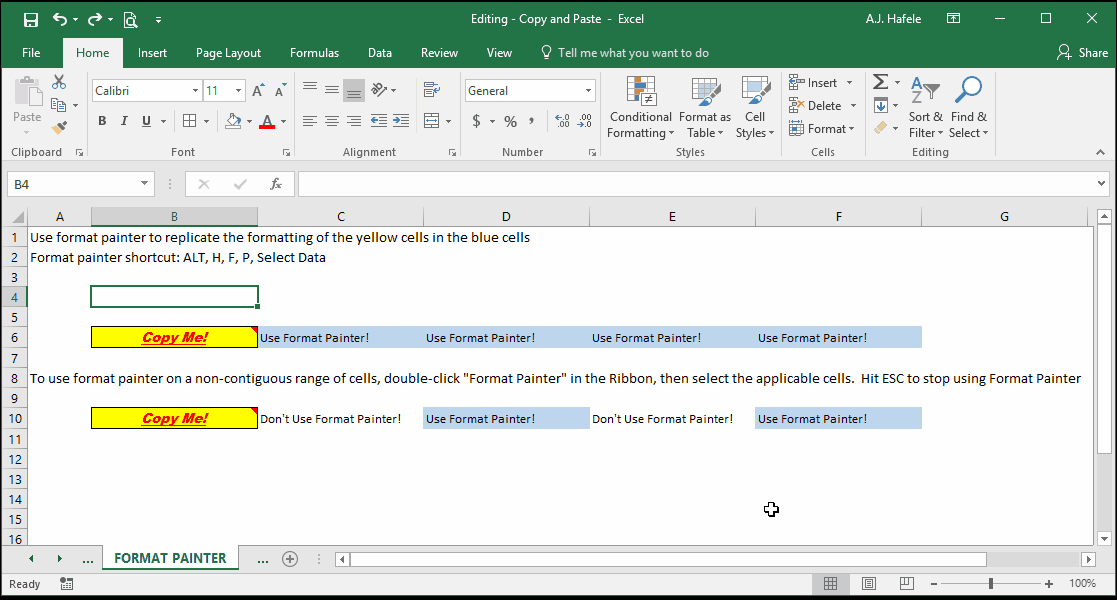Image resolution: width=1117 pixels, height=600 pixels.
Task: Click the Insert Function fx icon
Action: click(276, 185)
